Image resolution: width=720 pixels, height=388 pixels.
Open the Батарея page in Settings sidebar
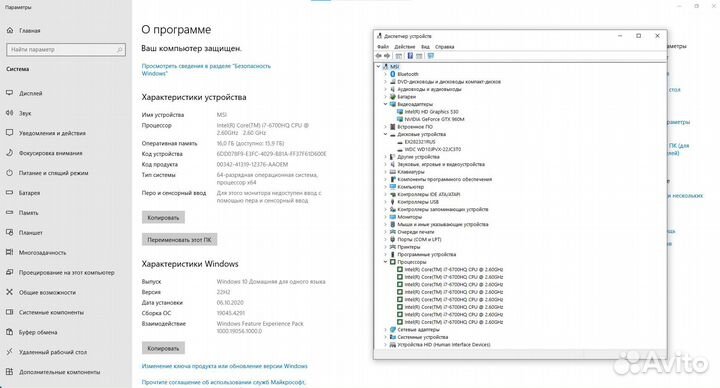(x=29, y=193)
